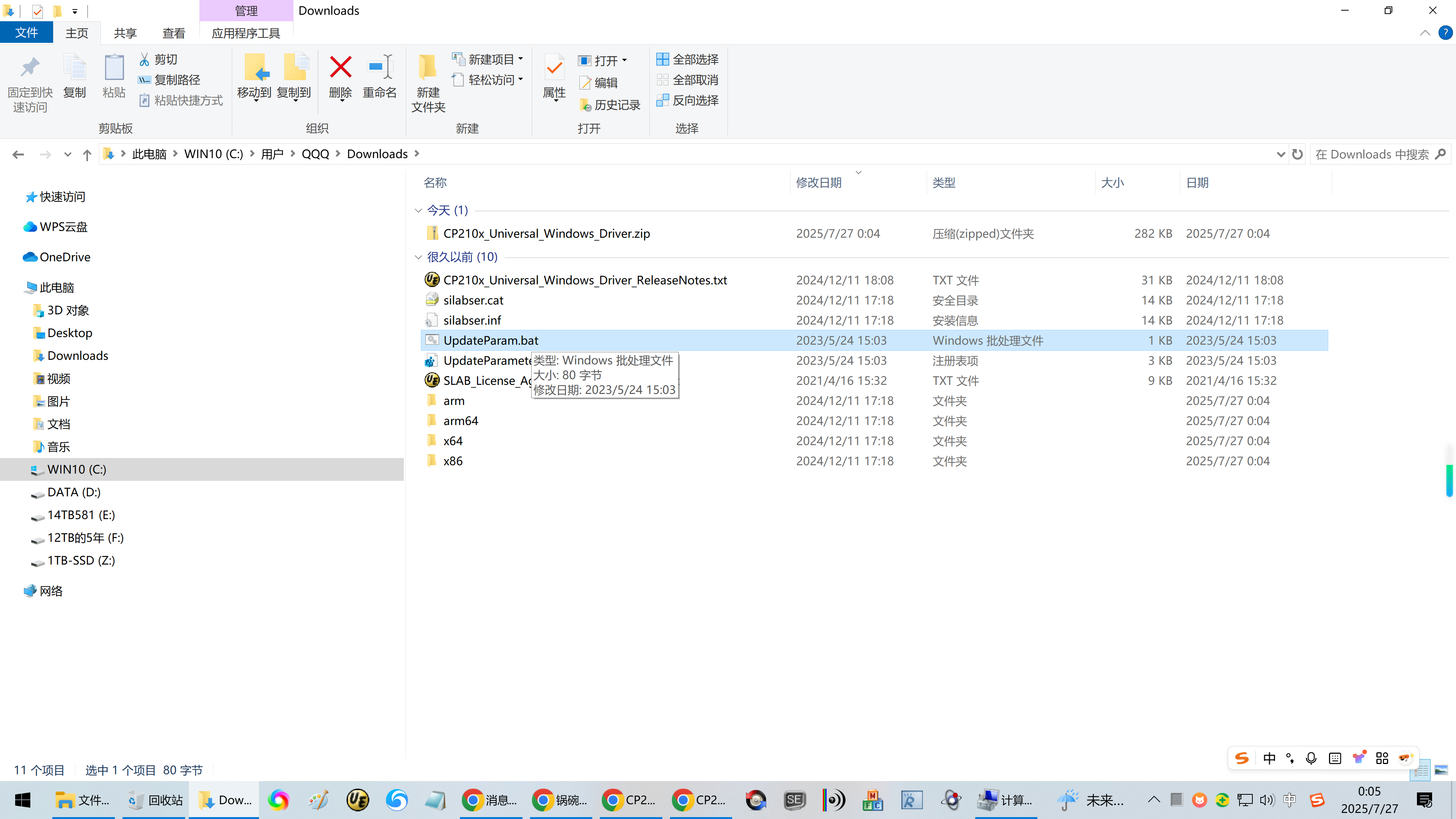The height and width of the screenshot is (819, 1456).
Task: Click the Up one level arrow
Action: point(87,154)
